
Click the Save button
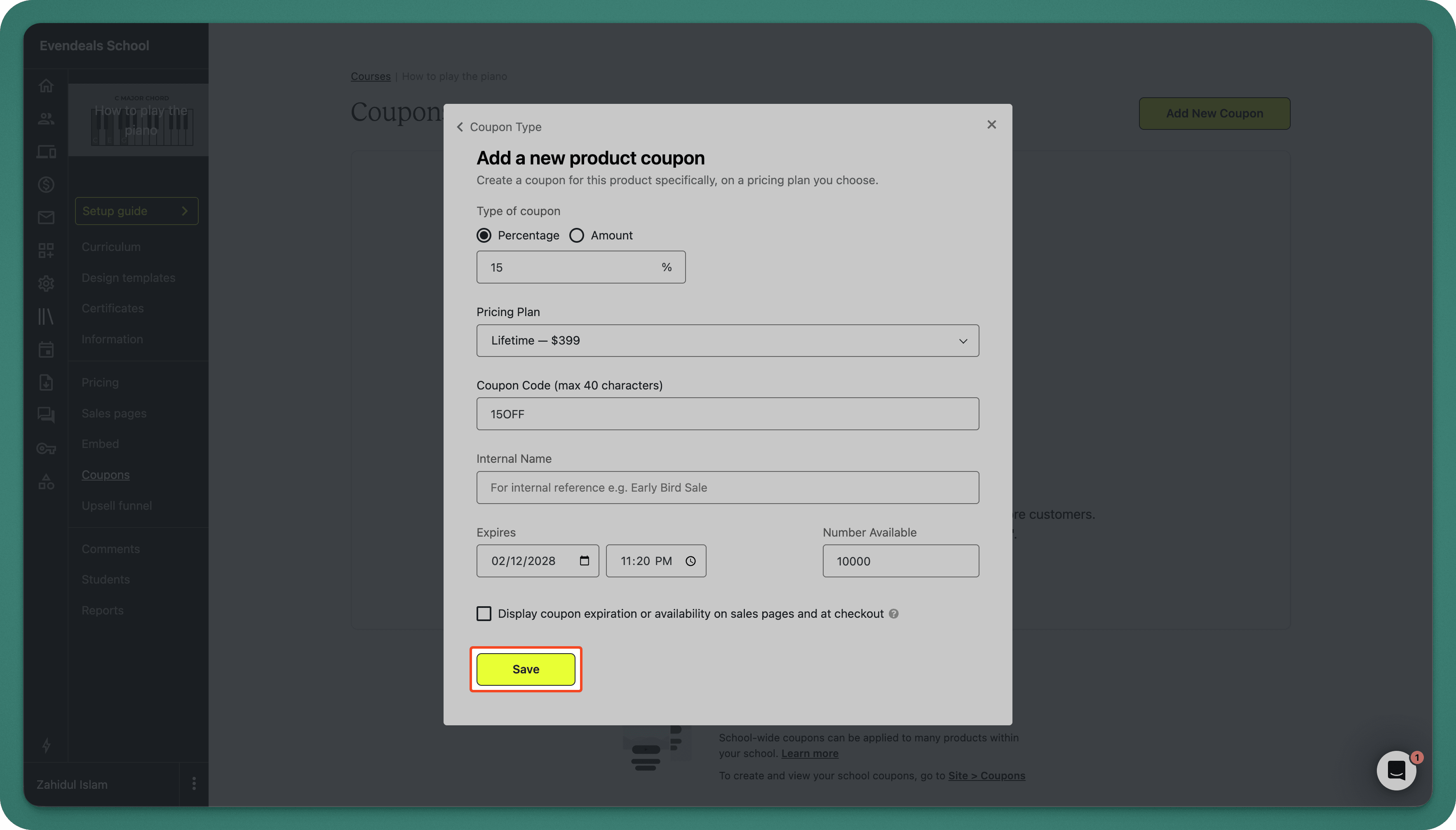click(525, 669)
